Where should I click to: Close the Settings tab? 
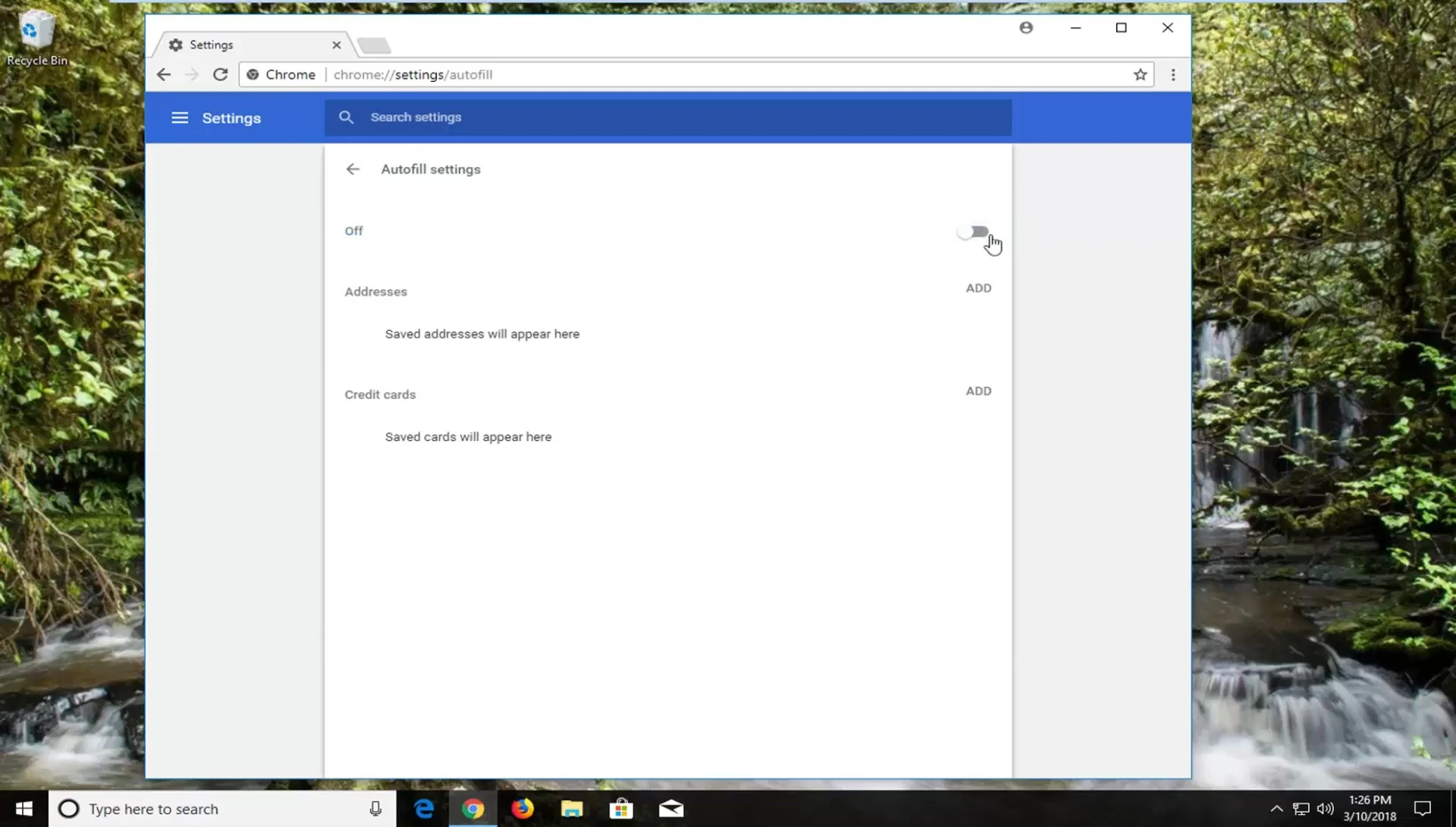click(337, 46)
